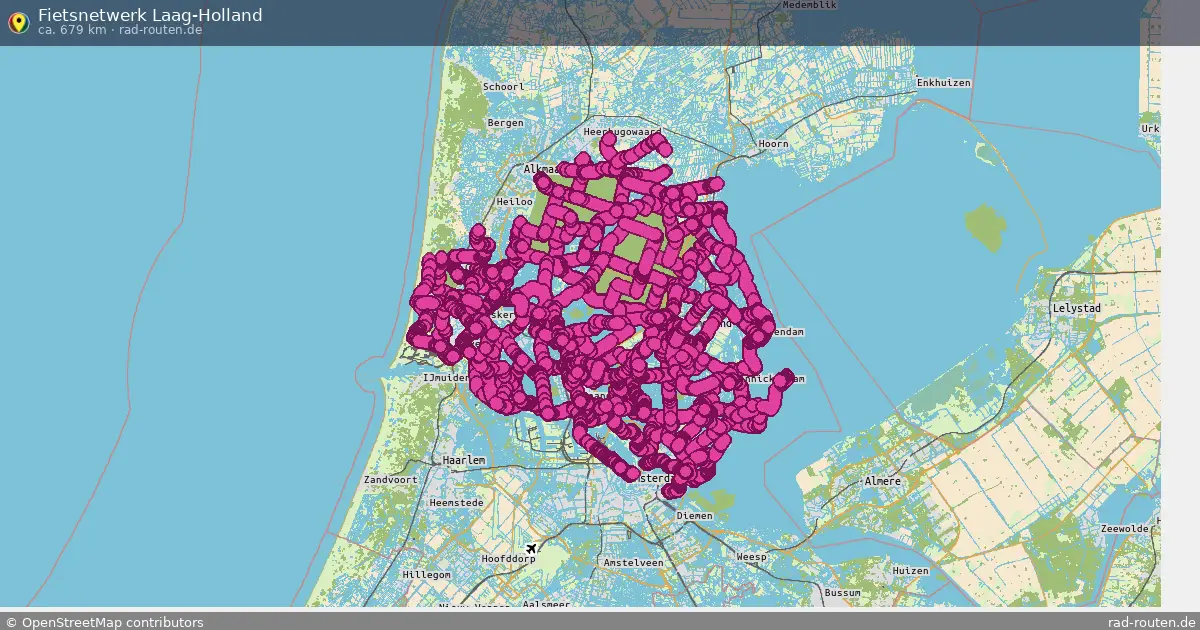Select the Schoorl map label

503,87
